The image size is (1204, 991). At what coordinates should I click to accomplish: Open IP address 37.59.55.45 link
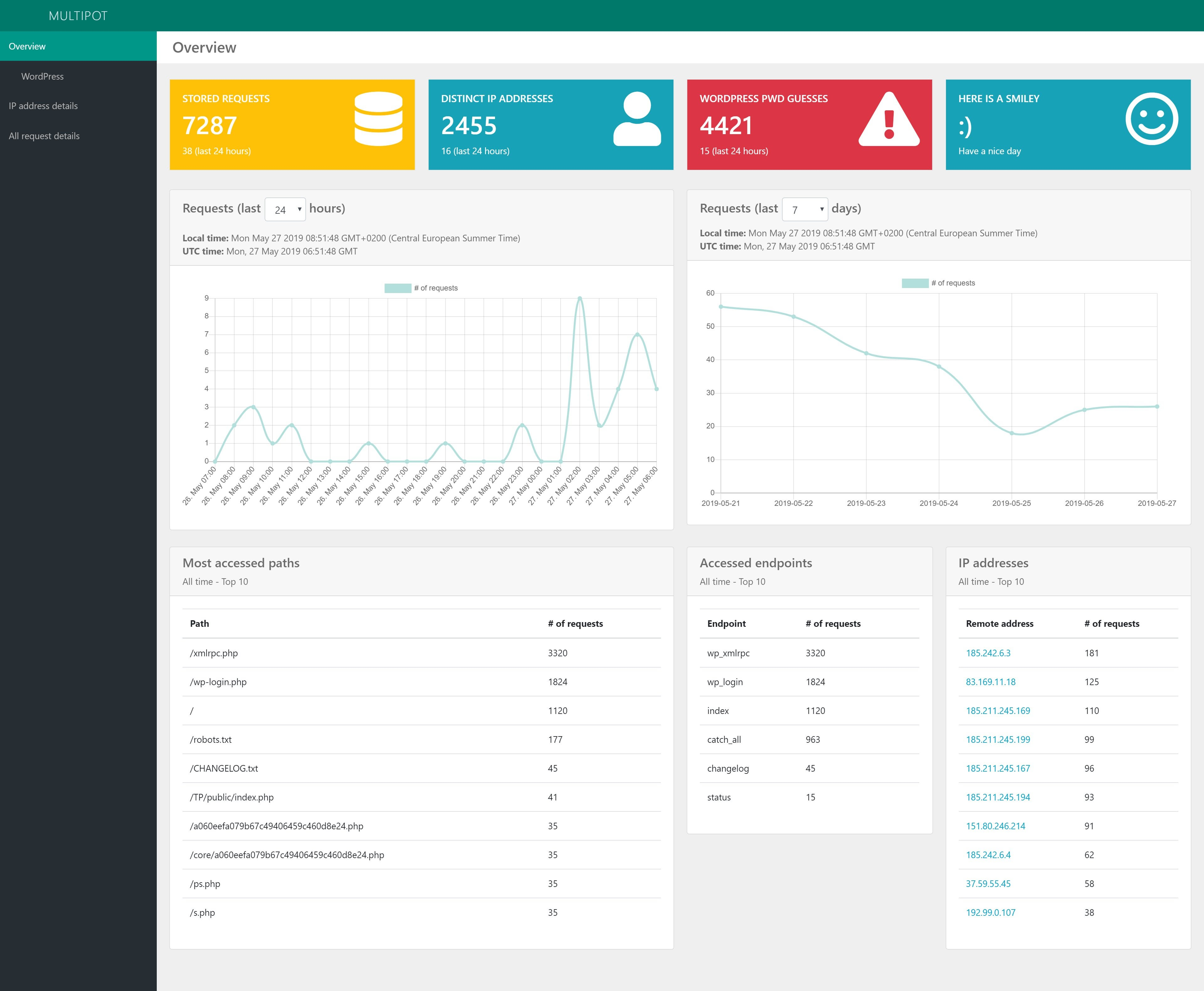point(988,884)
